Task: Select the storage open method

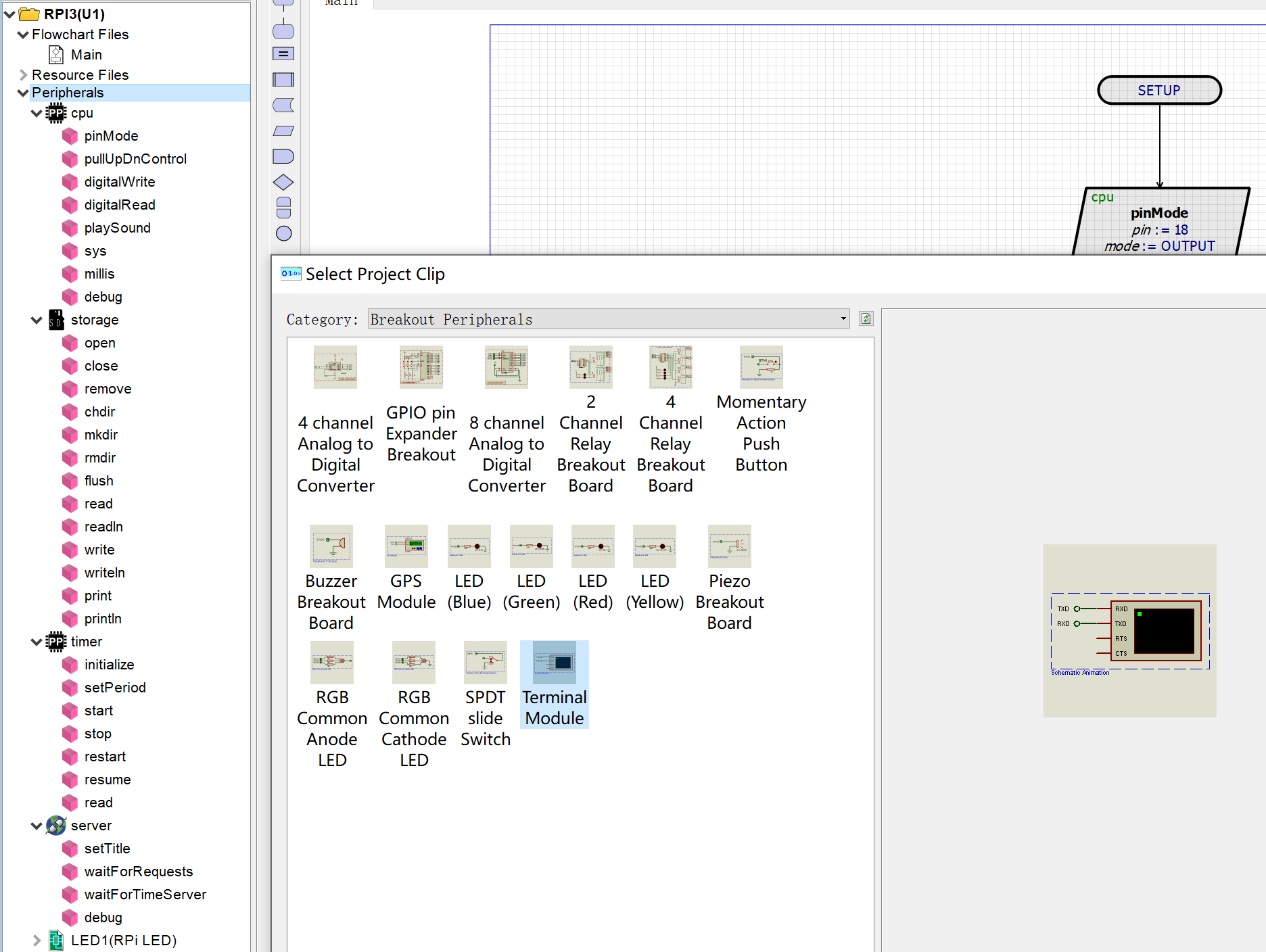Action: [99, 343]
